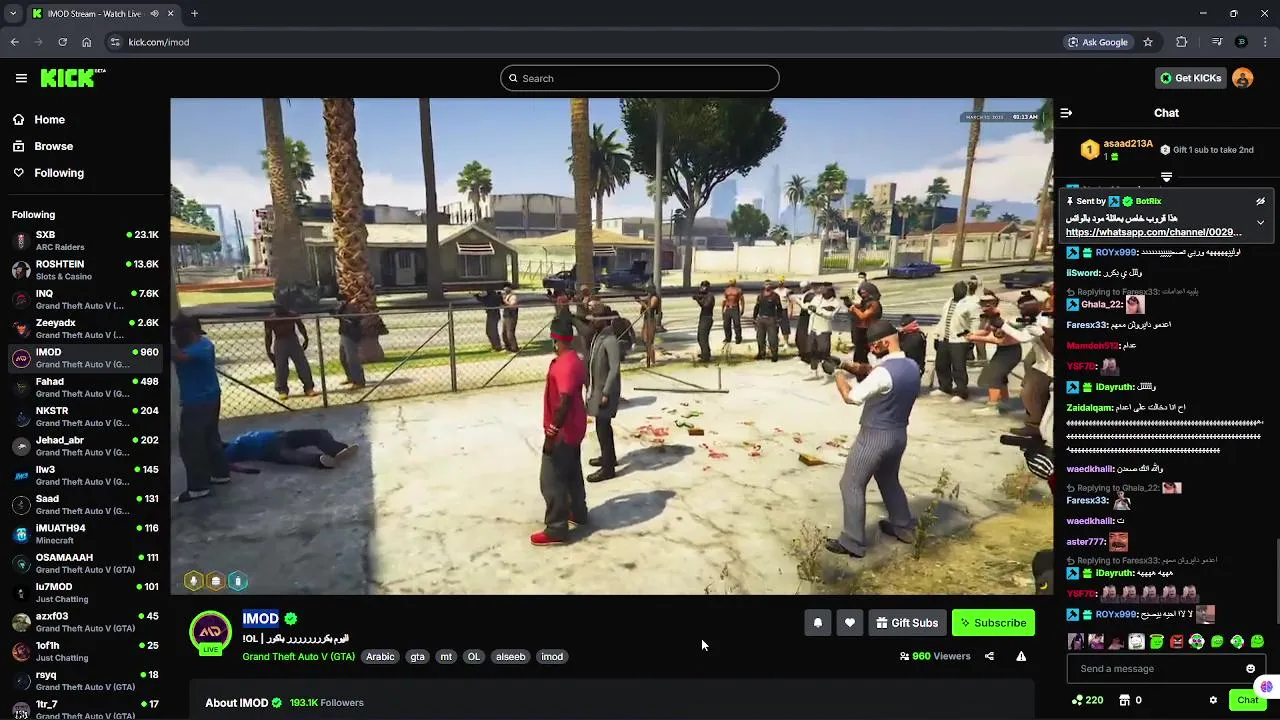The width and height of the screenshot is (1280, 720).
Task: Click asaad213A top gifter name
Action: [x=1128, y=144]
